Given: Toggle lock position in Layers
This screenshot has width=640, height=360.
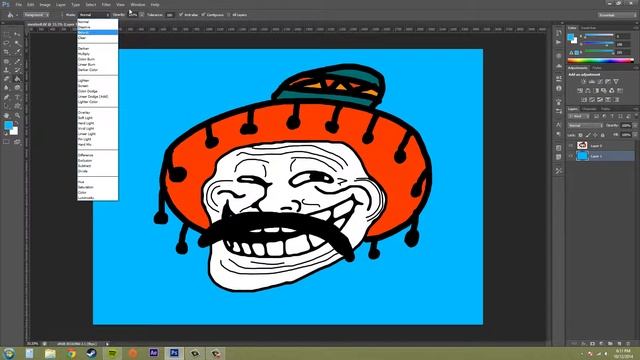Looking at the screenshot, I should [x=595, y=135].
